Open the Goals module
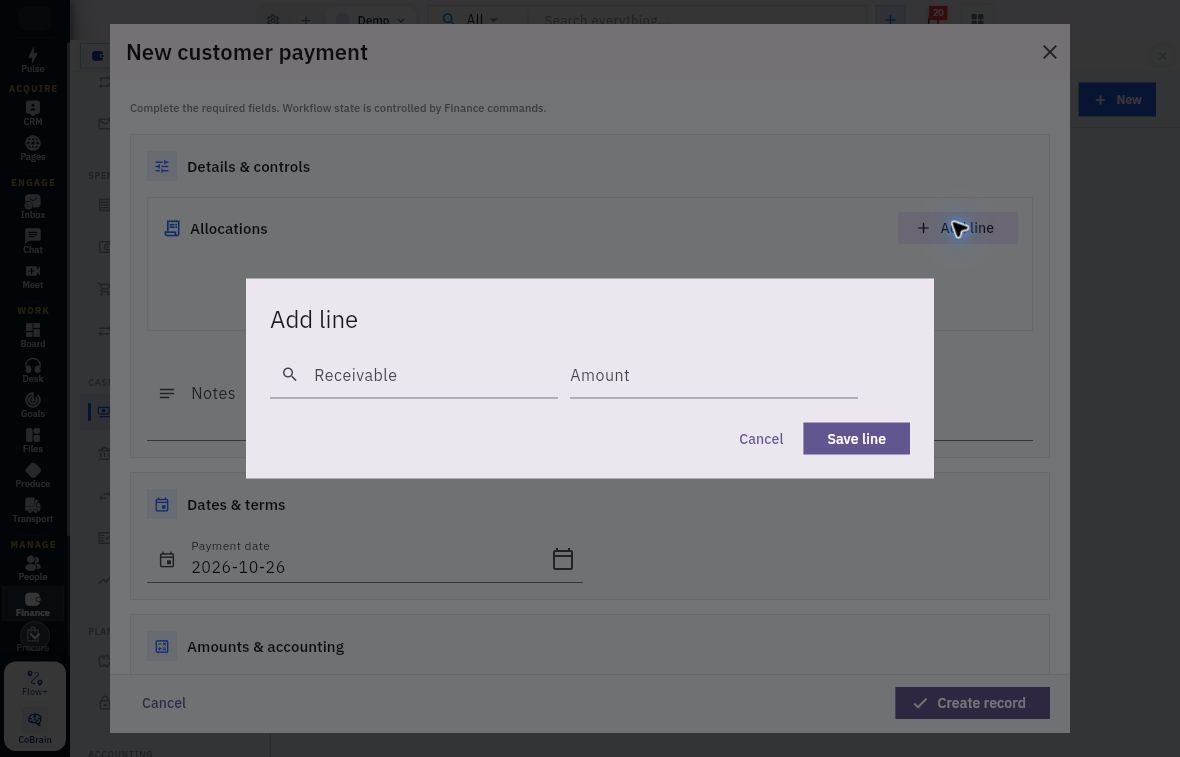The height and width of the screenshot is (757, 1180). pyautogui.click(x=32, y=406)
